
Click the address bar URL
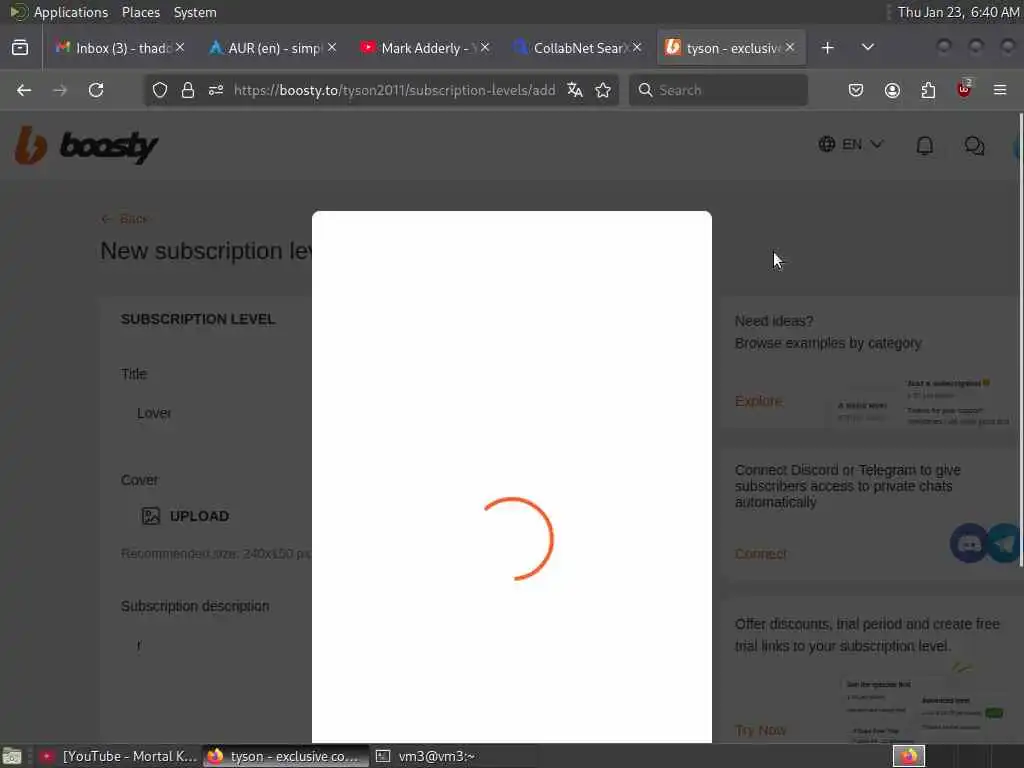(394, 90)
